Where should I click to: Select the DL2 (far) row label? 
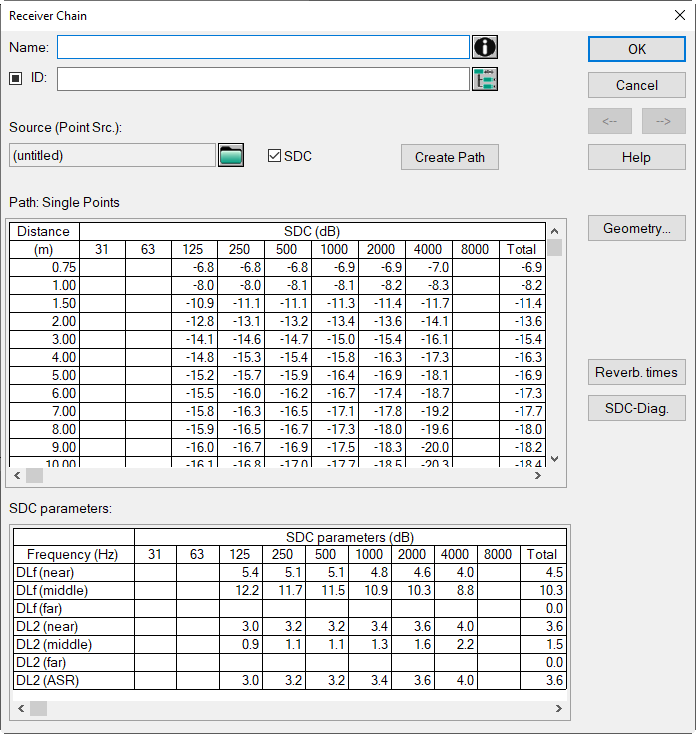74,663
